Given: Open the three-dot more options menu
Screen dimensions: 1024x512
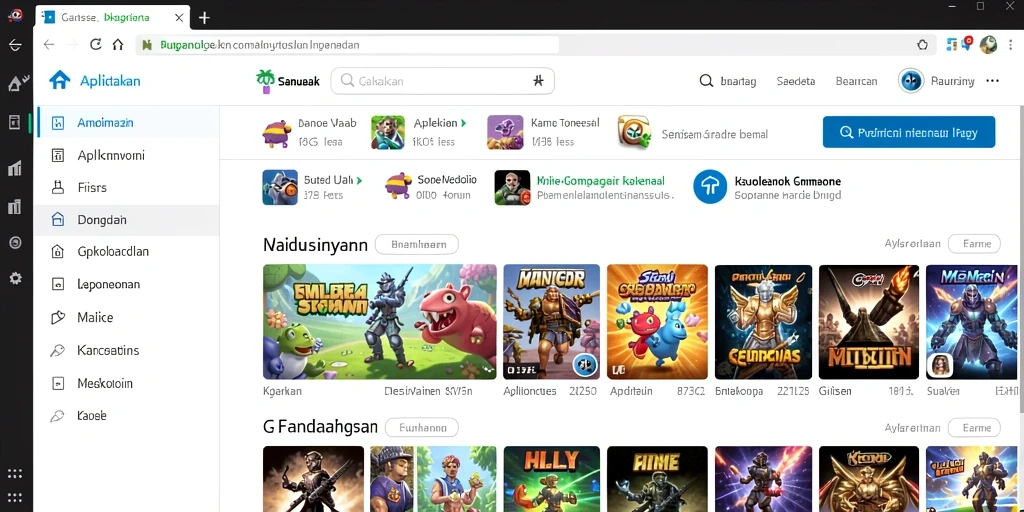Looking at the screenshot, I should click(x=993, y=80).
